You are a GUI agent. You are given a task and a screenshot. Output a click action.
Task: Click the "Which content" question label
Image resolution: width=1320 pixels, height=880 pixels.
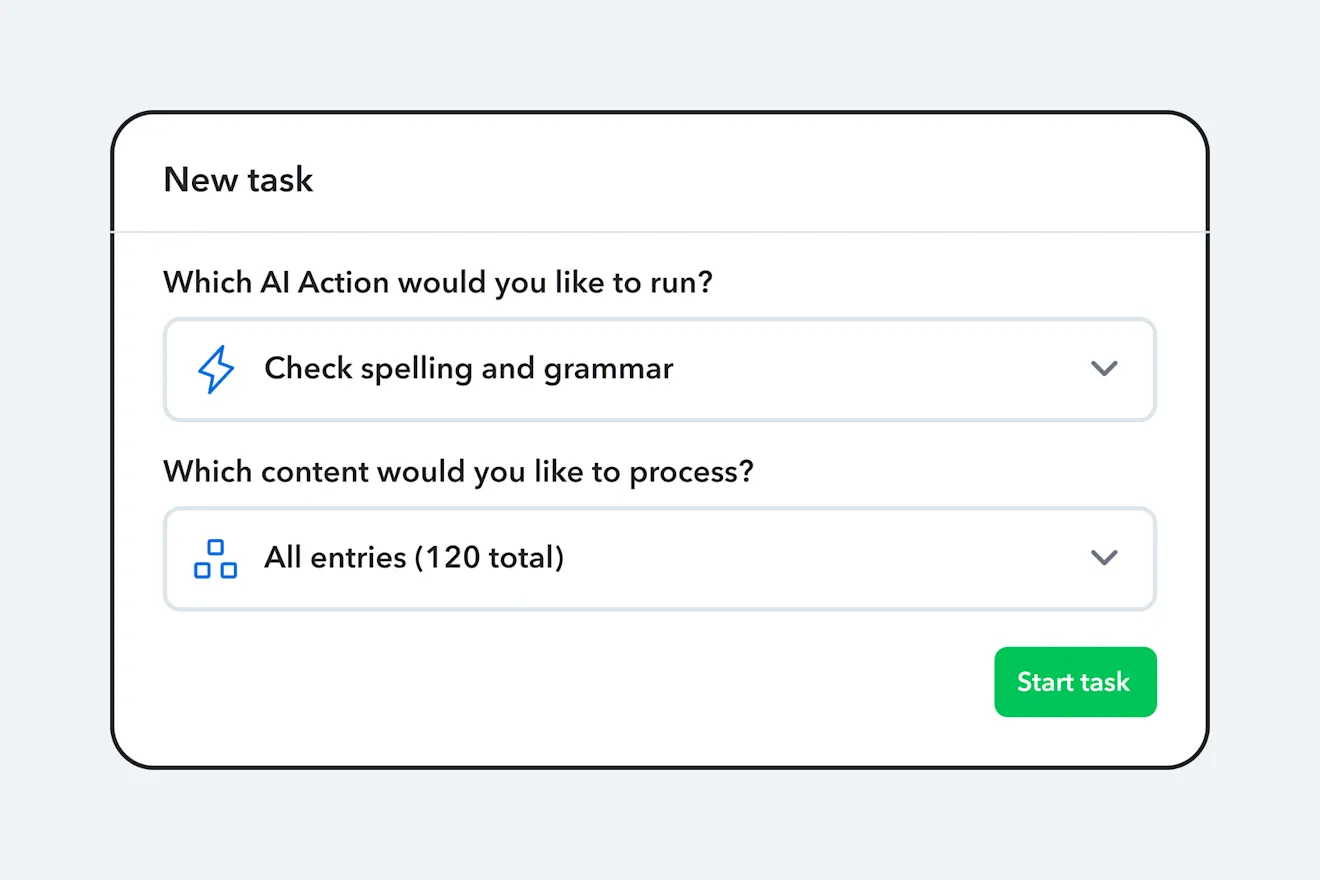point(458,471)
